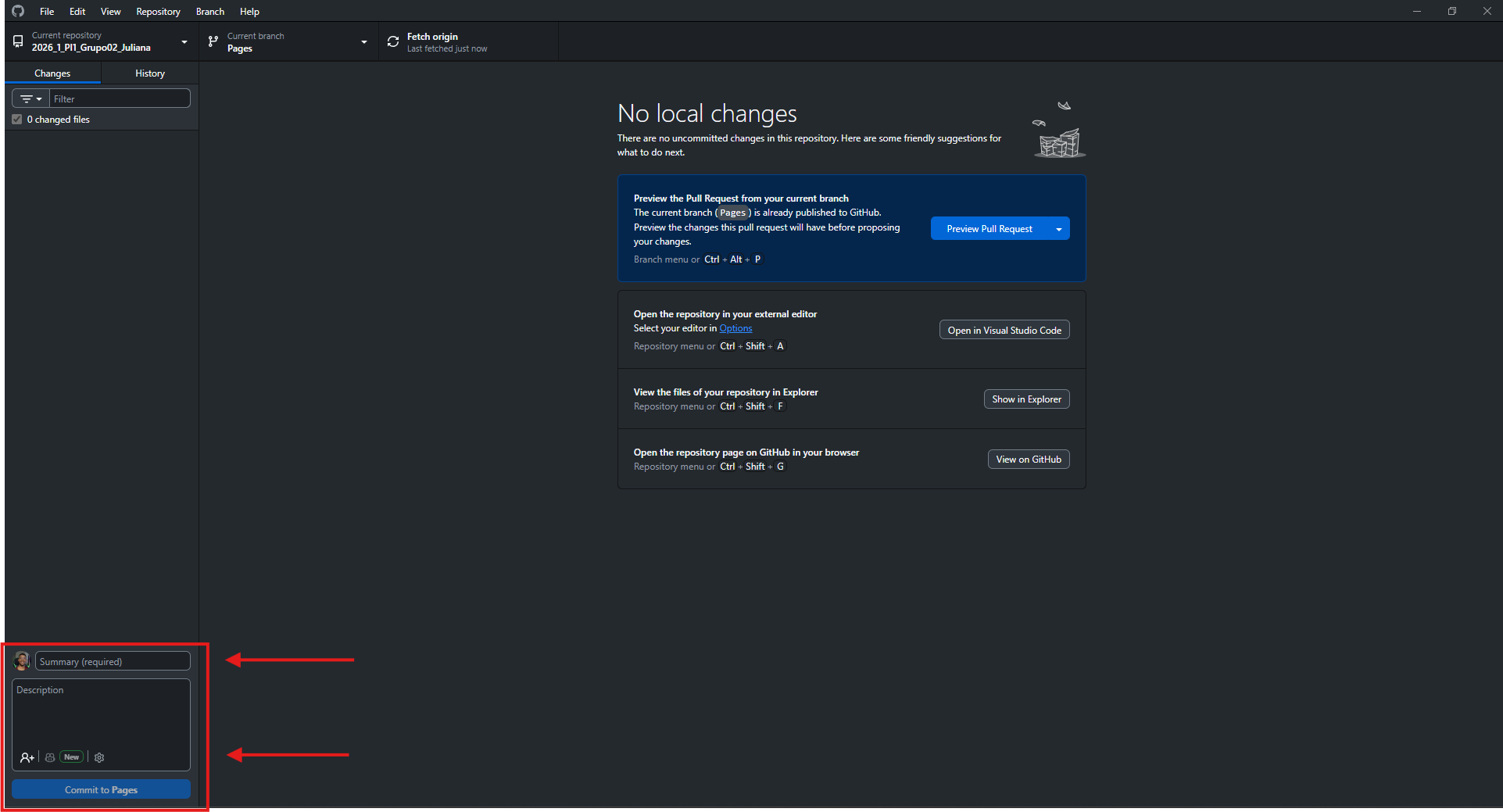Open the filter options dropdown

(x=30, y=99)
